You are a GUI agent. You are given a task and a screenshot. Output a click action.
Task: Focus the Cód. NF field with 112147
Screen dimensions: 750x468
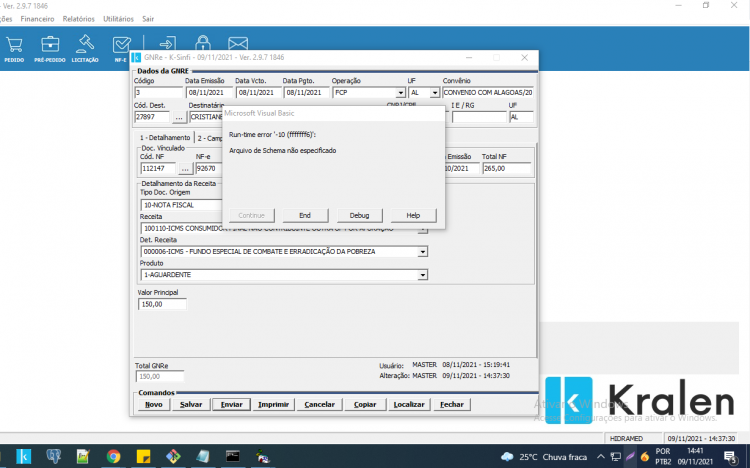pyautogui.click(x=158, y=168)
